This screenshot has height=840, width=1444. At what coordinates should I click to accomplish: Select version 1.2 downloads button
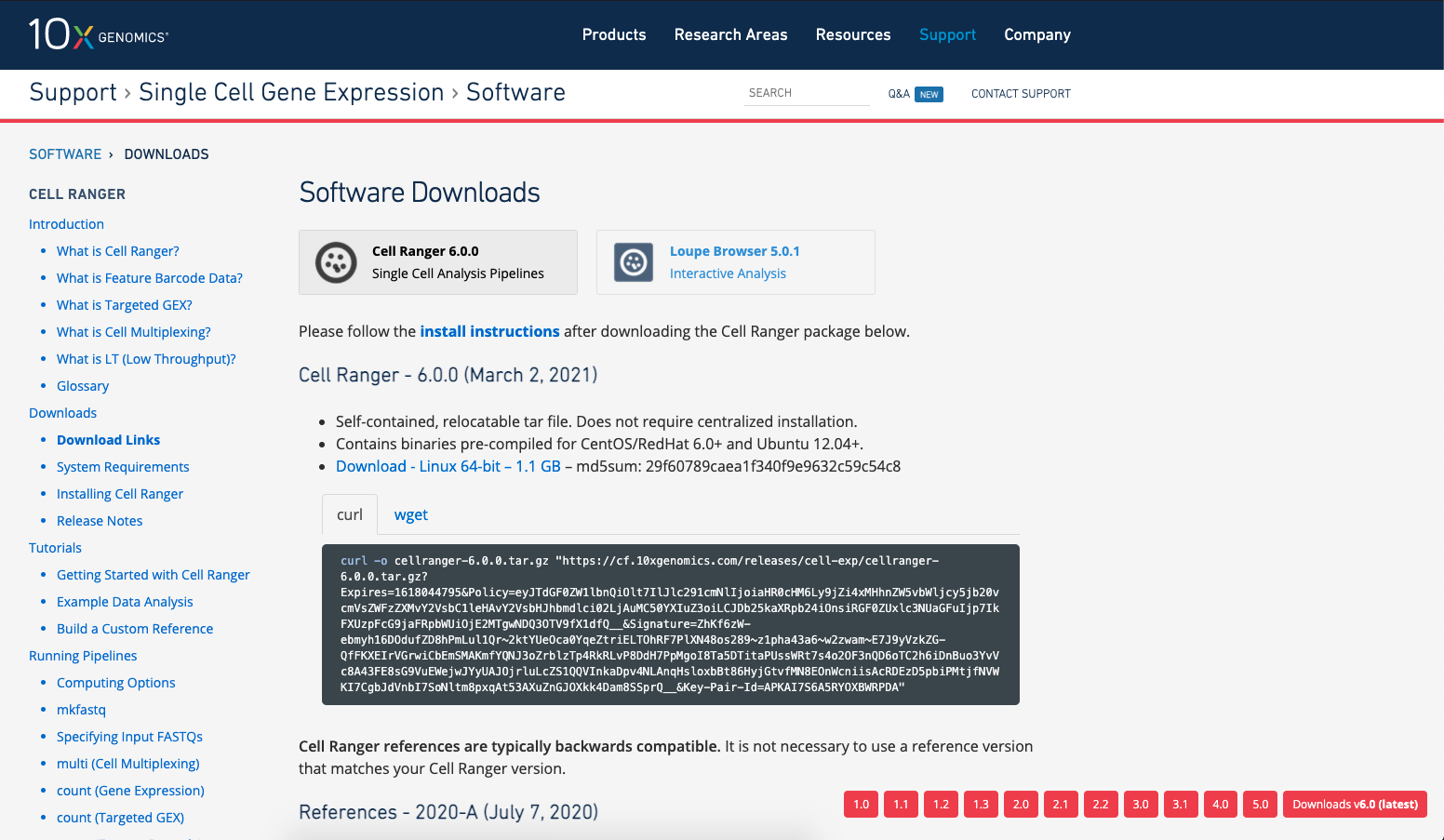coord(941,805)
